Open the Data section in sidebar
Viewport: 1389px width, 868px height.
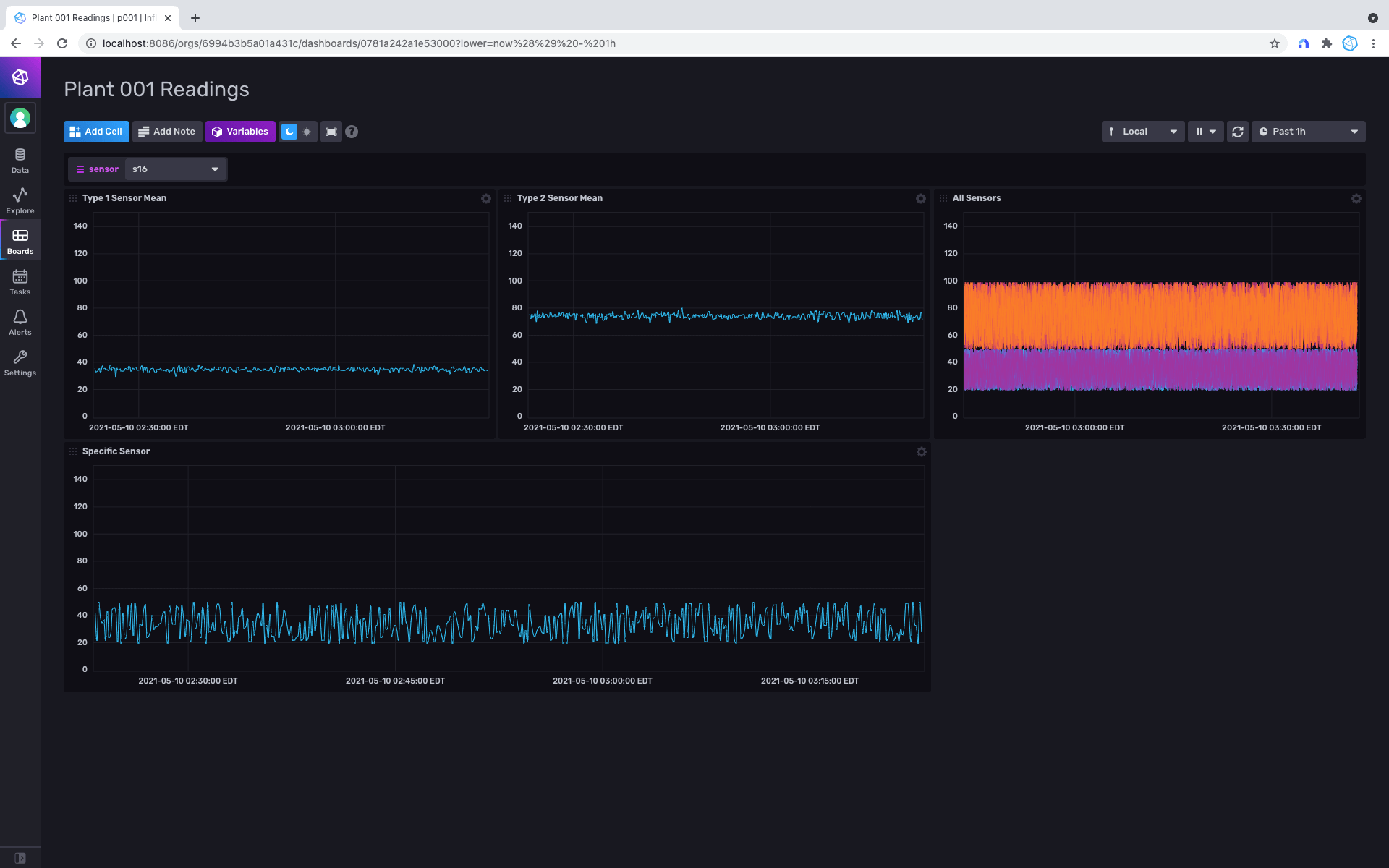point(20,161)
